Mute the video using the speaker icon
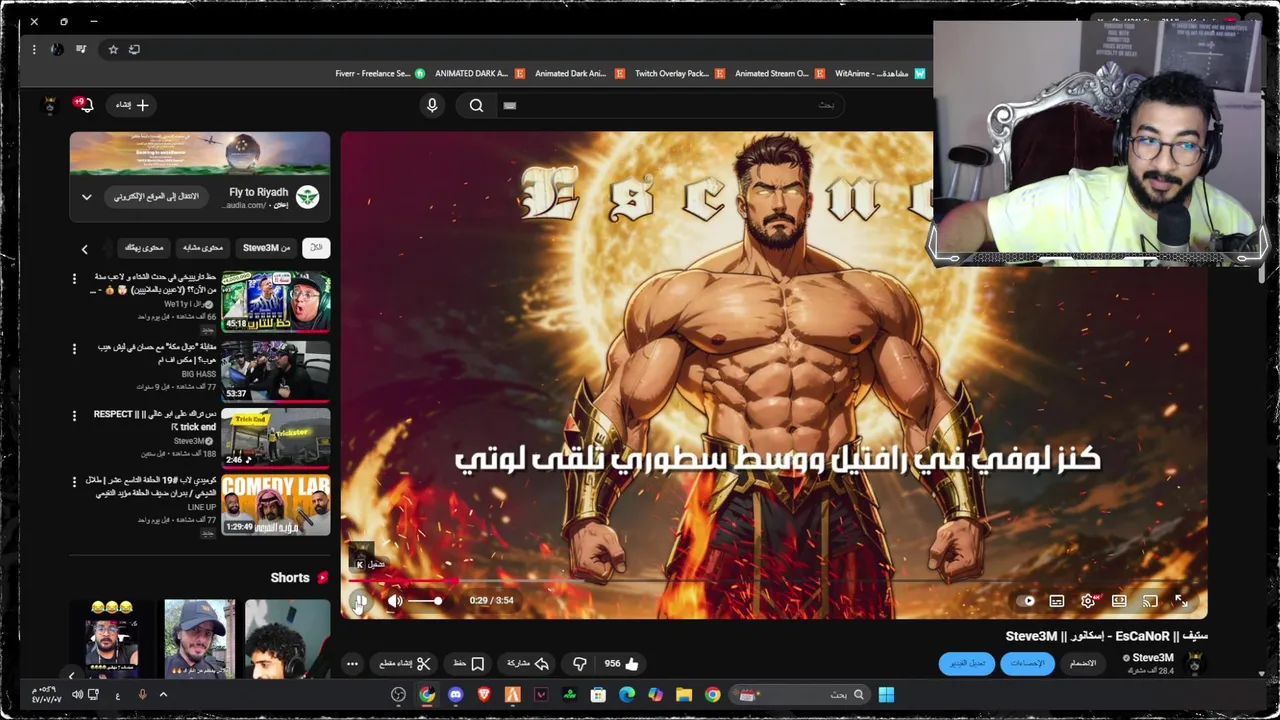The height and width of the screenshot is (720, 1280). point(395,601)
